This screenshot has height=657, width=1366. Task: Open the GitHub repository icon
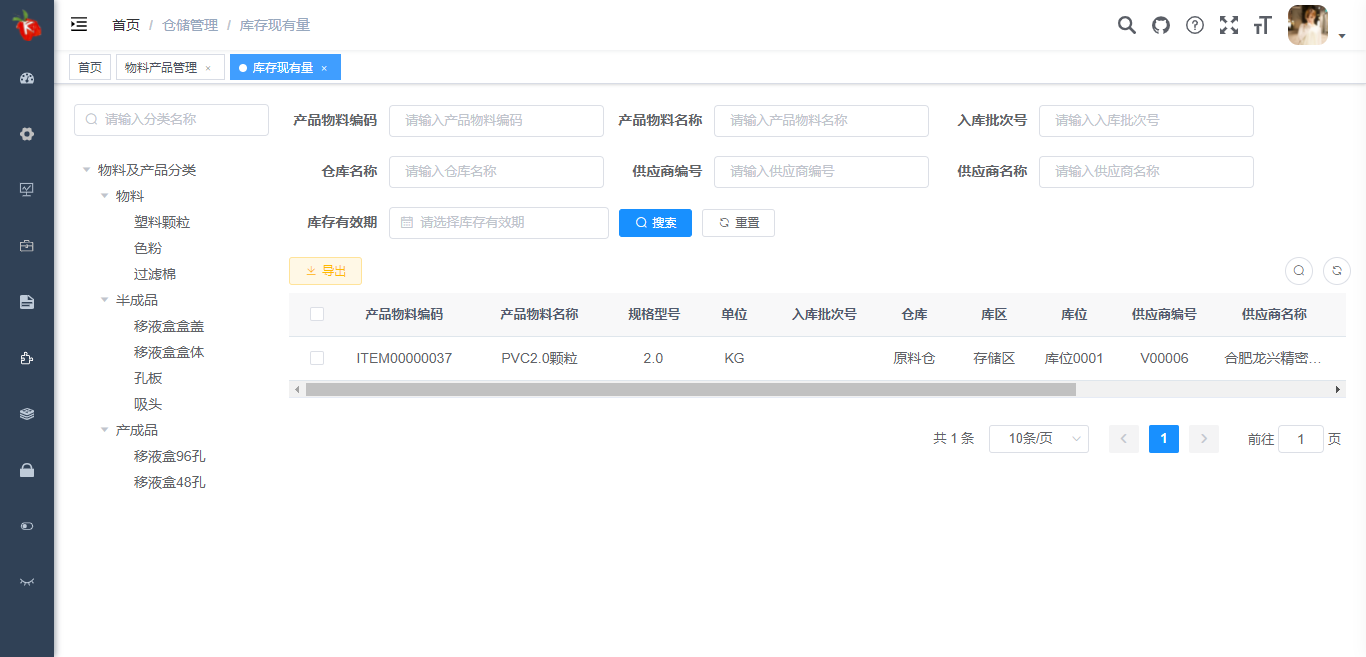coord(1160,26)
